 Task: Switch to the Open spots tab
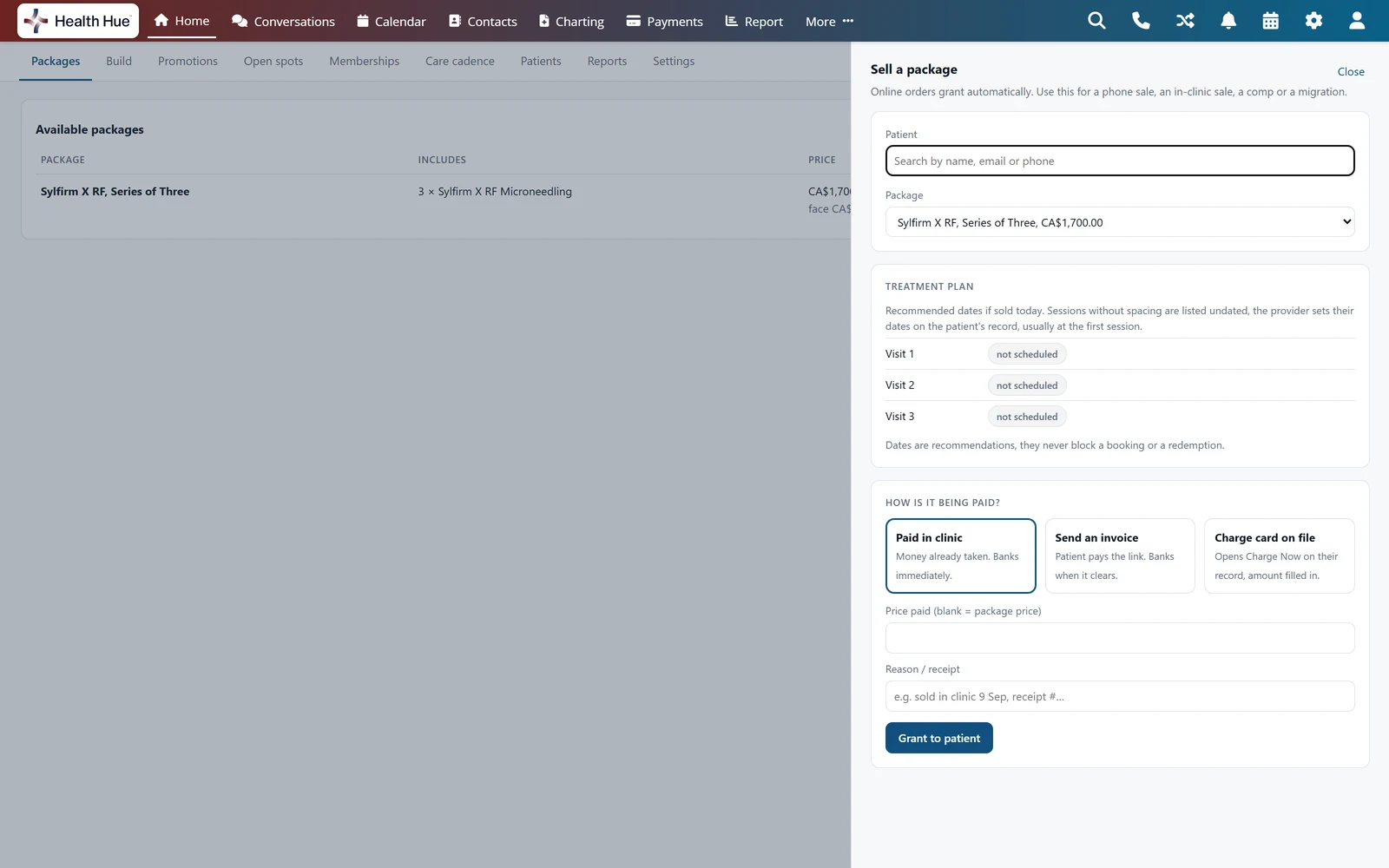point(273,62)
